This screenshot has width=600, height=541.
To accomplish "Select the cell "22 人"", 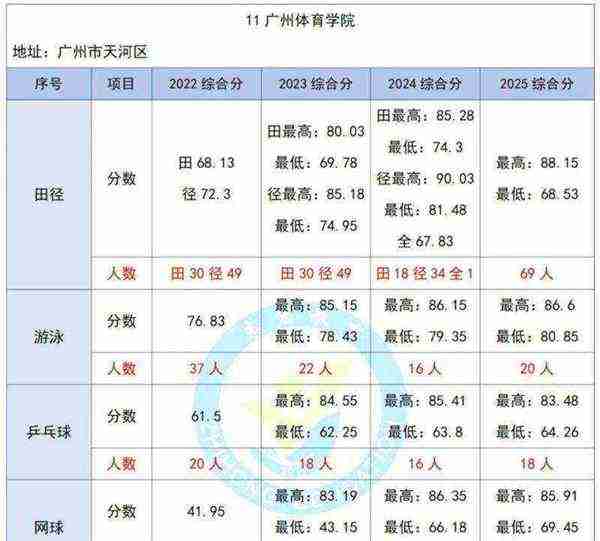I will 315,368.
